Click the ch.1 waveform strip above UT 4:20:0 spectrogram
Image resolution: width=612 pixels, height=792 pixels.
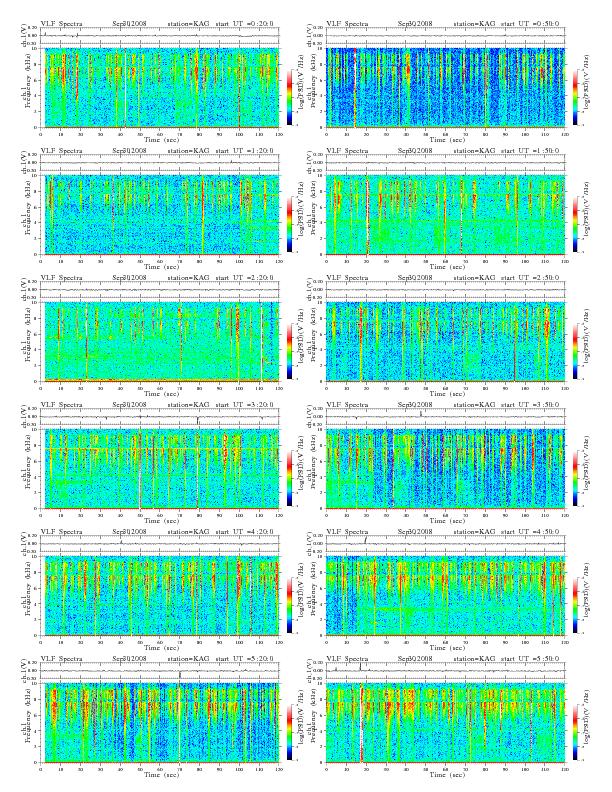160,544
